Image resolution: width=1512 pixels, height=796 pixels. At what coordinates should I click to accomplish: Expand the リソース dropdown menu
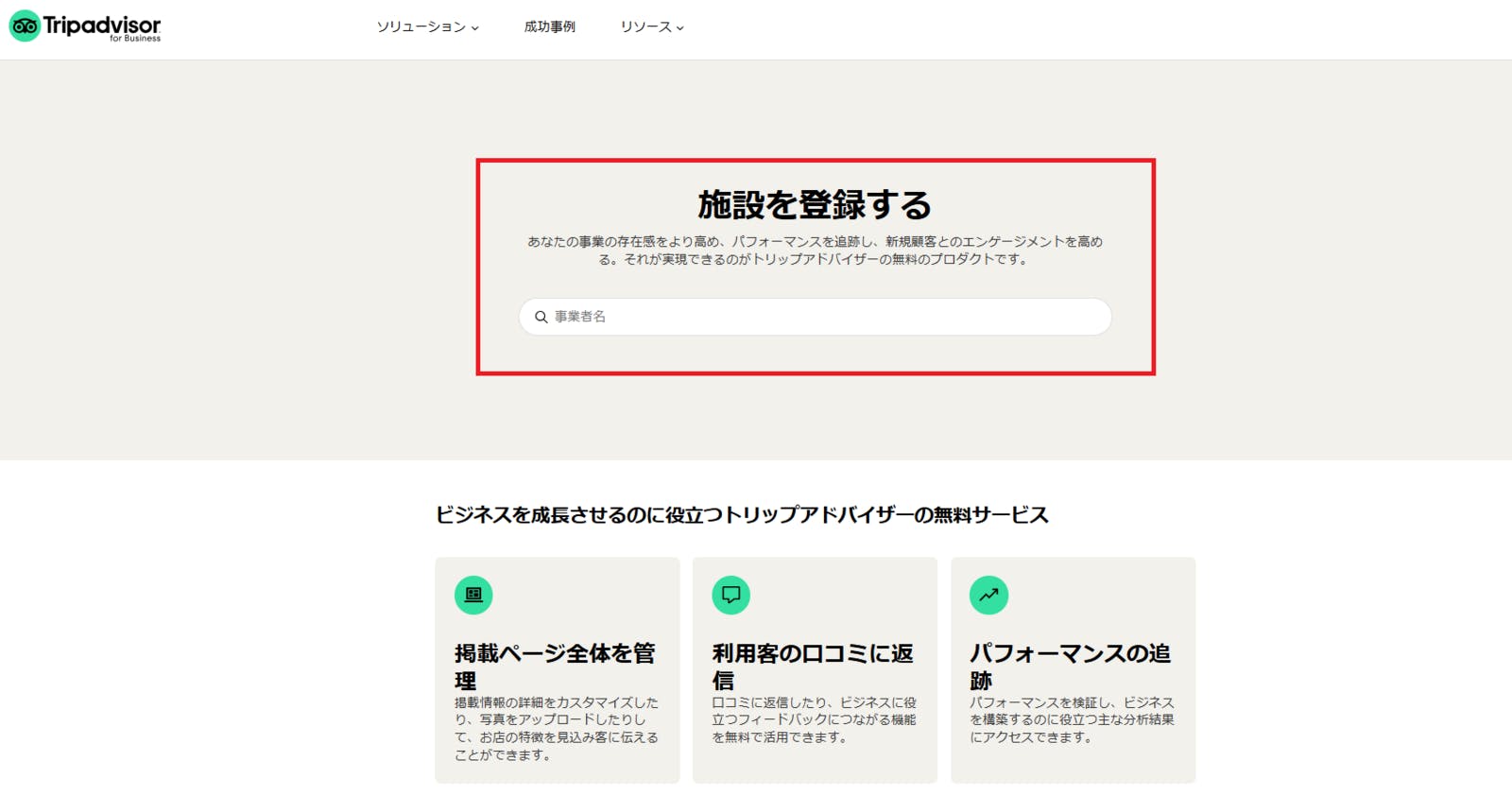[x=651, y=26]
